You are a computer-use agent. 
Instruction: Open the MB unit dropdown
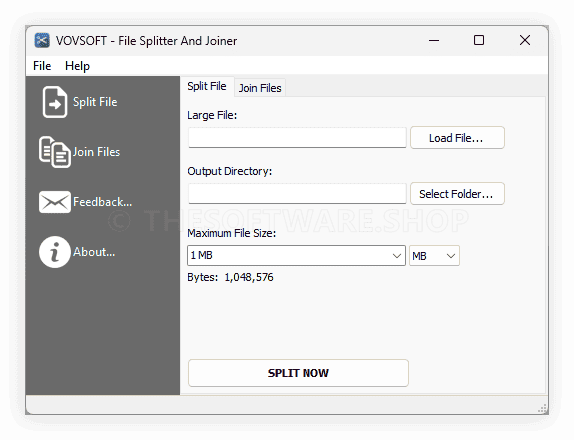point(434,256)
